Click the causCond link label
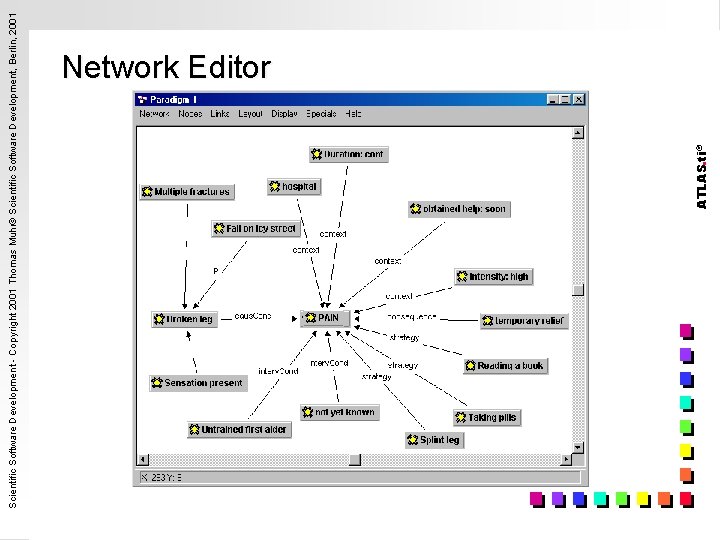720x540 pixels. (x=253, y=316)
